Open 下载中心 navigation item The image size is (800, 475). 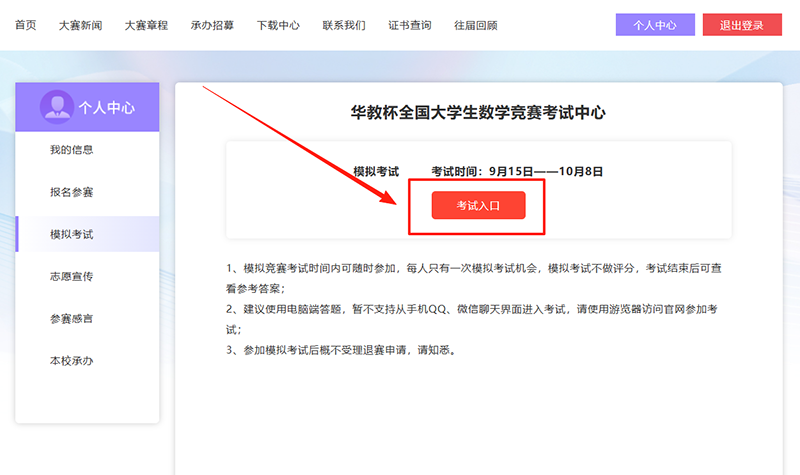(x=278, y=25)
